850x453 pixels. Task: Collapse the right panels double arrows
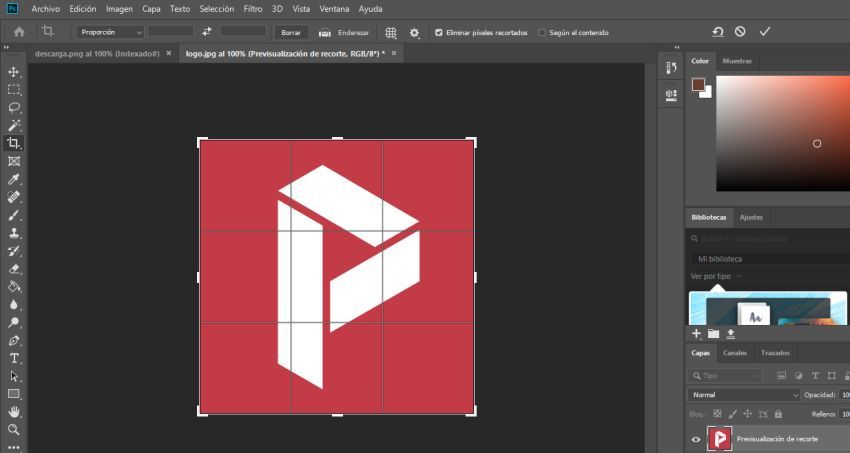[x=677, y=48]
